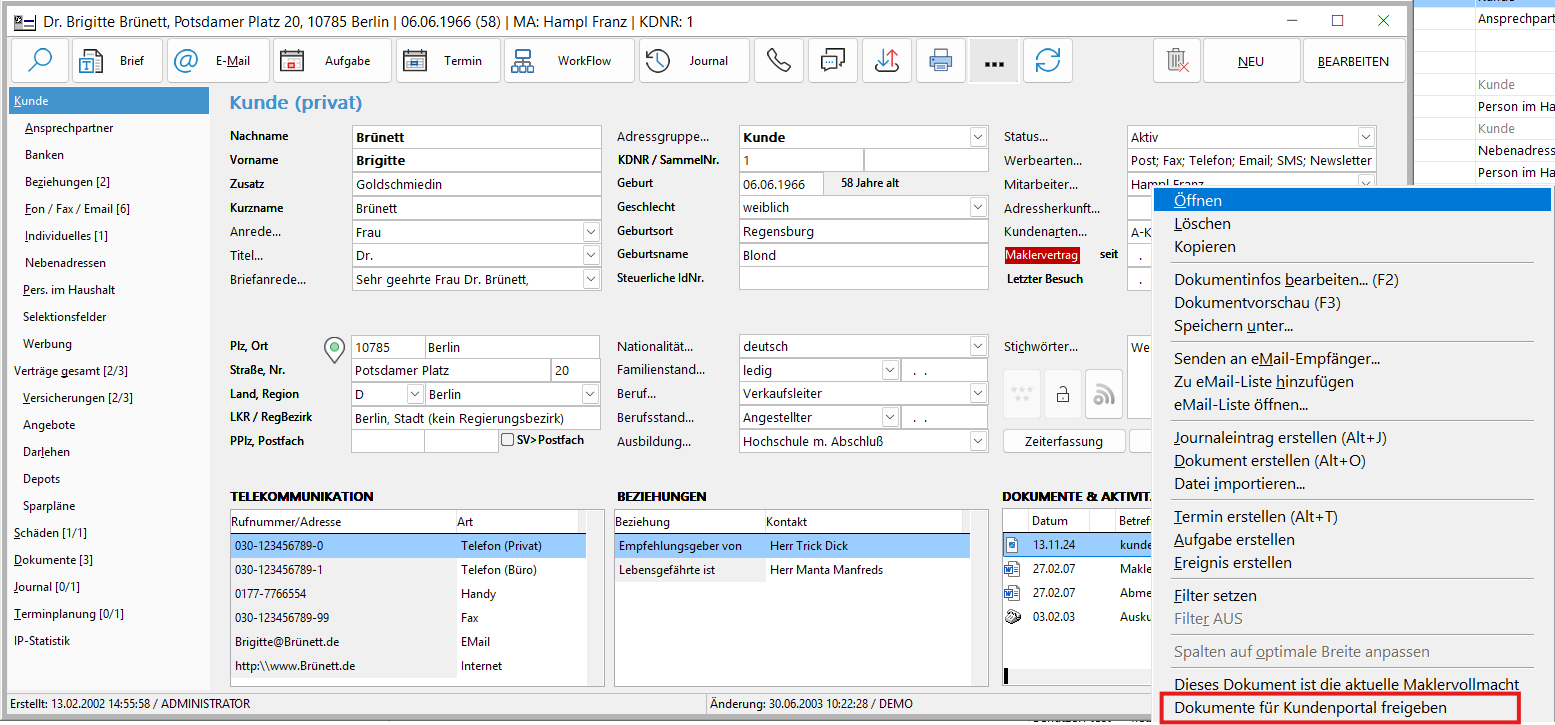1555x725 pixels.
Task: Choose 'Speichern unter...' from context menu
Action: click(x=1233, y=326)
